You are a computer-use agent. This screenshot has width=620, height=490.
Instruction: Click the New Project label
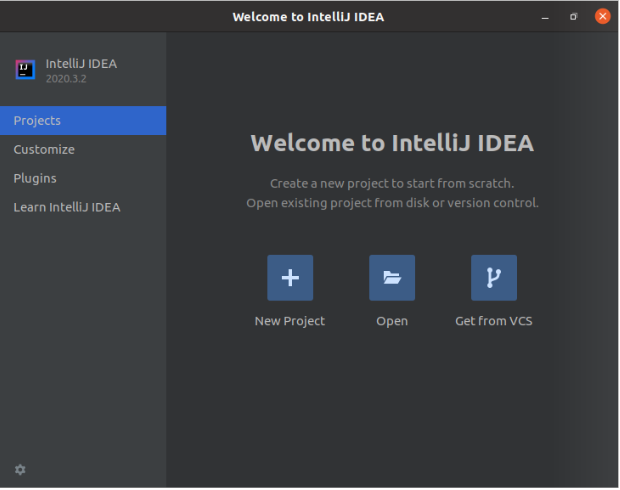click(x=290, y=322)
